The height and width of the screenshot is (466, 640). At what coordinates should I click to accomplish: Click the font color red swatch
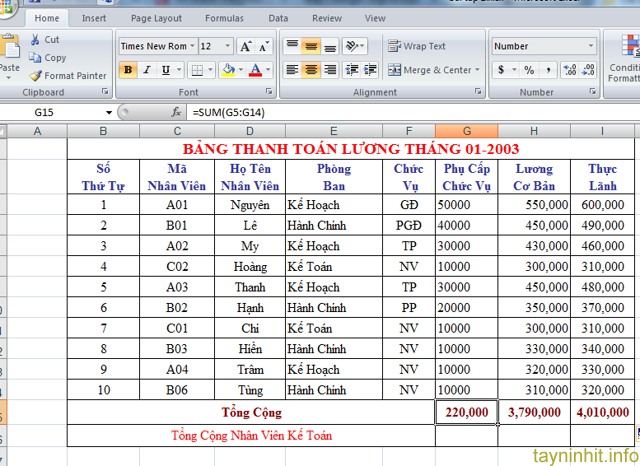coord(255,70)
